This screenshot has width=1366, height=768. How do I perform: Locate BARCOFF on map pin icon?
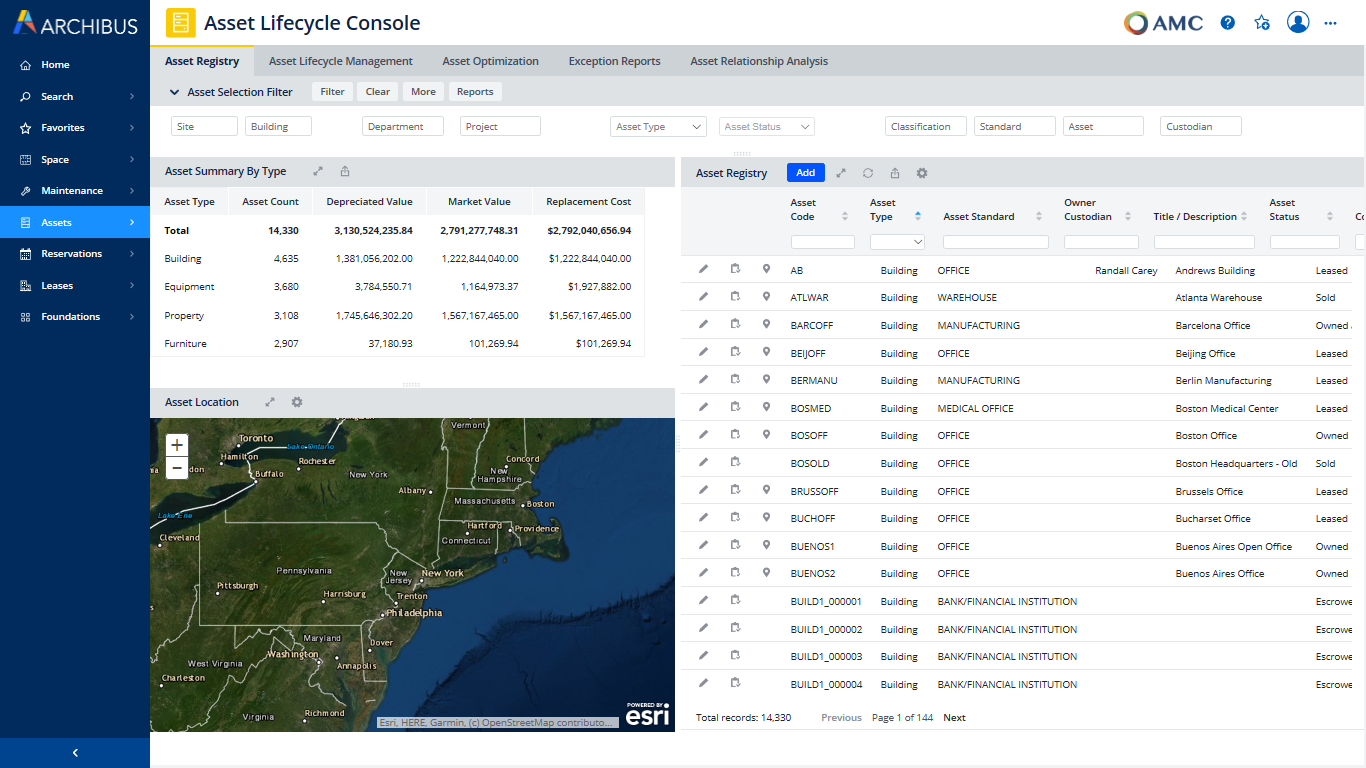click(x=766, y=324)
